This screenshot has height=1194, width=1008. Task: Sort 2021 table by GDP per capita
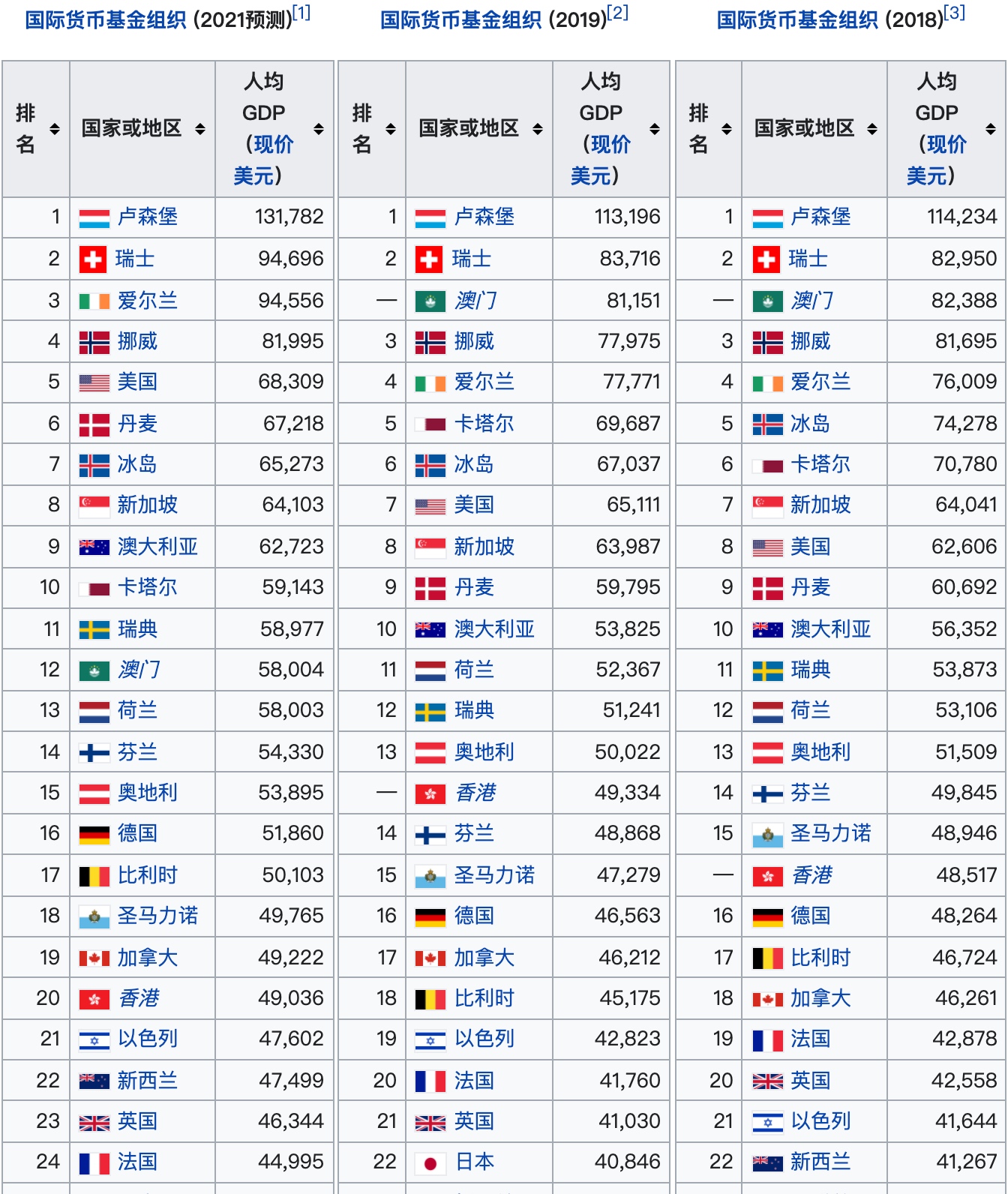(x=319, y=129)
